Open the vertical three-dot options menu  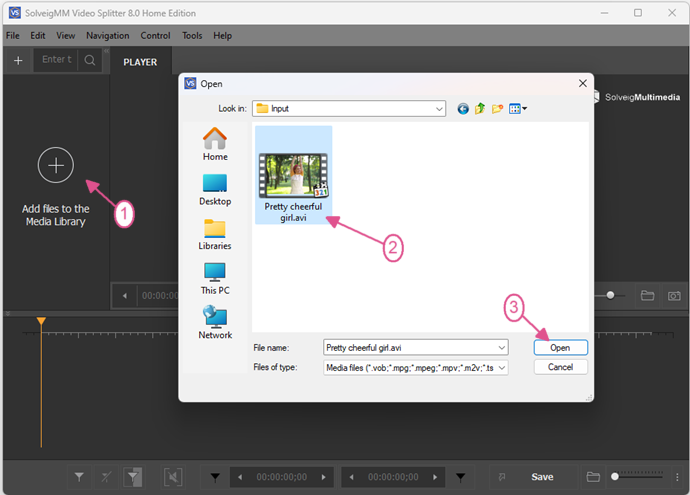coord(677,477)
